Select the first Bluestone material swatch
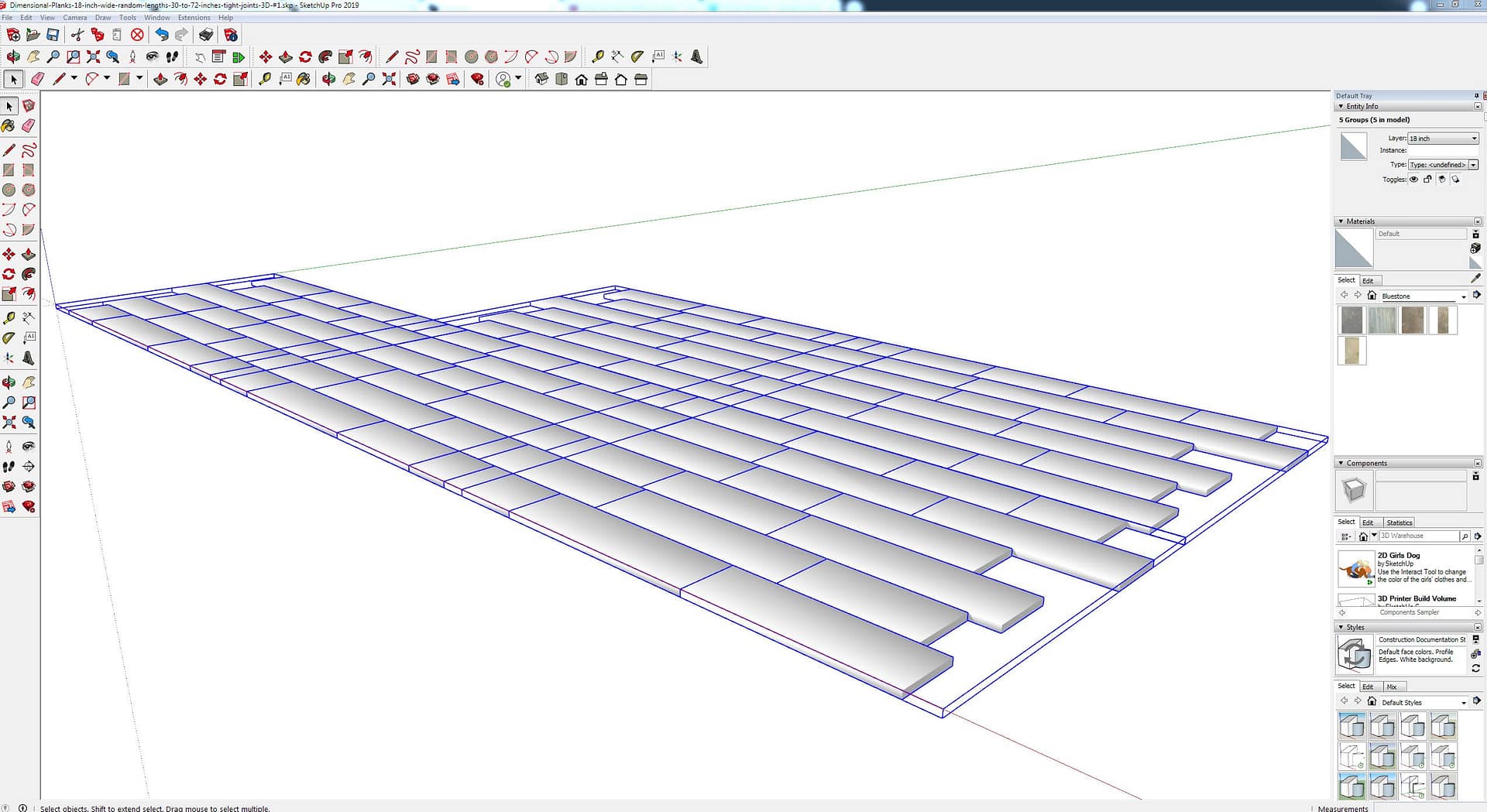 click(x=1351, y=320)
